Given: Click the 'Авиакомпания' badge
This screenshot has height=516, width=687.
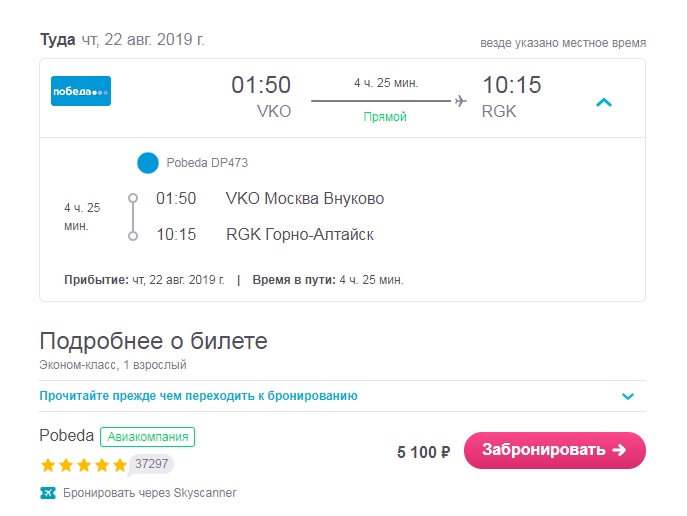Looking at the screenshot, I should [148, 437].
